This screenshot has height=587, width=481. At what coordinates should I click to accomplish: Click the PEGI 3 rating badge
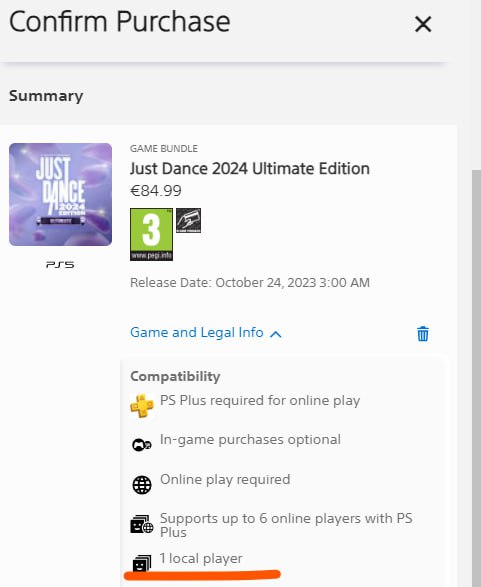pyautogui.click(x=151, y=234)
